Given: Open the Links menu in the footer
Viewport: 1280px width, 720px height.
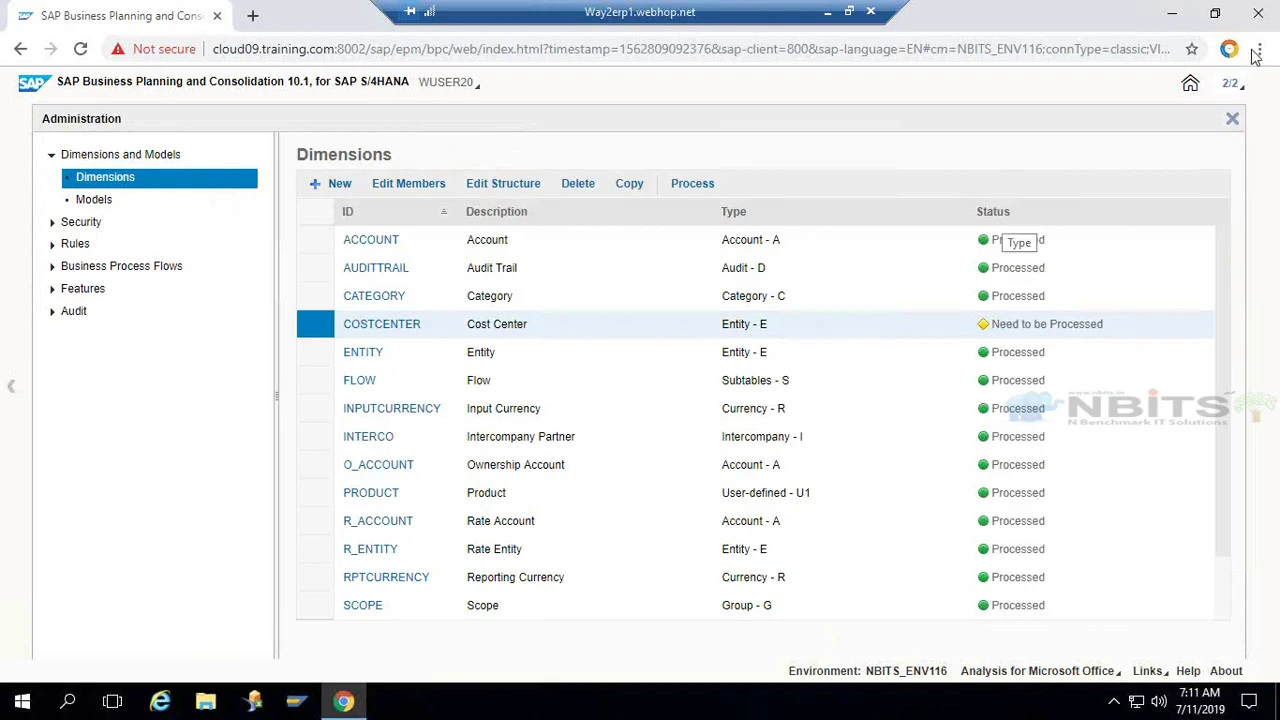Looking at the screenshot, I should (1150, 672).
